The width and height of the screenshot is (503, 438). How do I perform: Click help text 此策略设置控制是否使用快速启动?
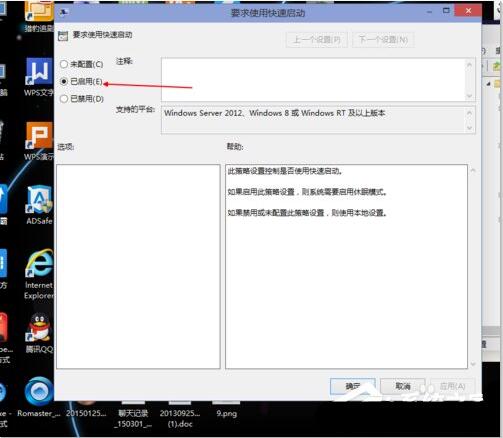click(285, 171)
